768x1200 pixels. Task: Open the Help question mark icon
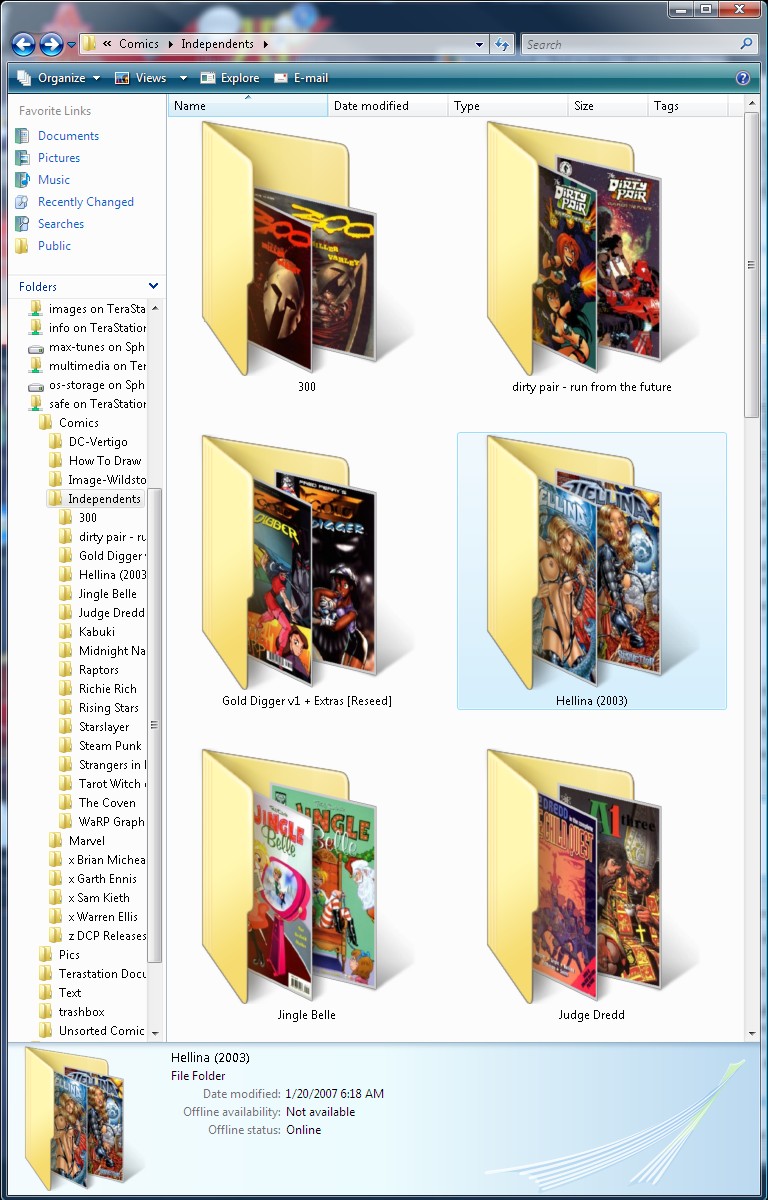[743, 78]
